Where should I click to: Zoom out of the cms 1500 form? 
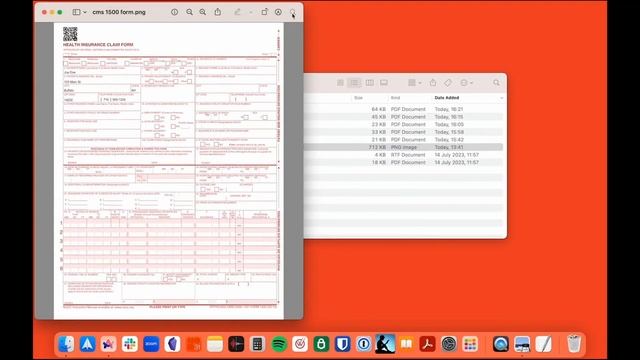(x=189, y=12)
